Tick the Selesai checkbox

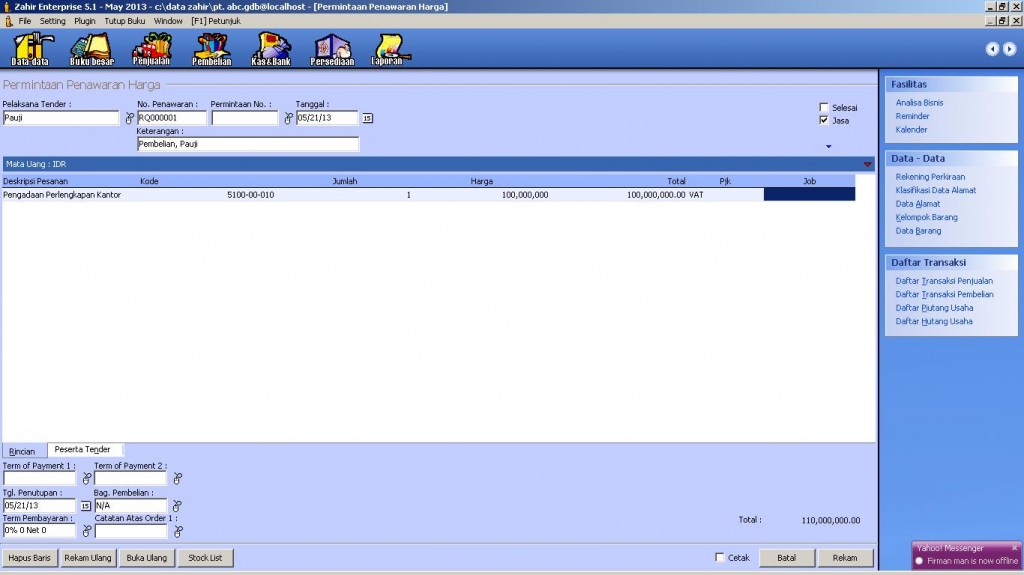(x=824, y=107)
